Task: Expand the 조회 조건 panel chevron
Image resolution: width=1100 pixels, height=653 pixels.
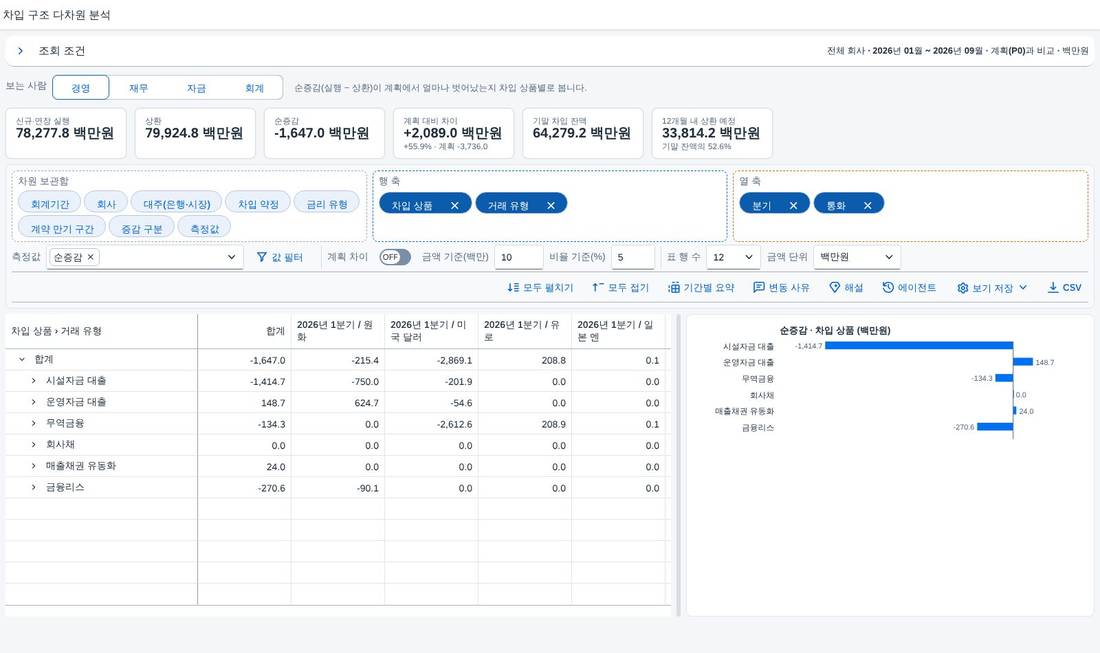Action: click(x=20, y=51)
